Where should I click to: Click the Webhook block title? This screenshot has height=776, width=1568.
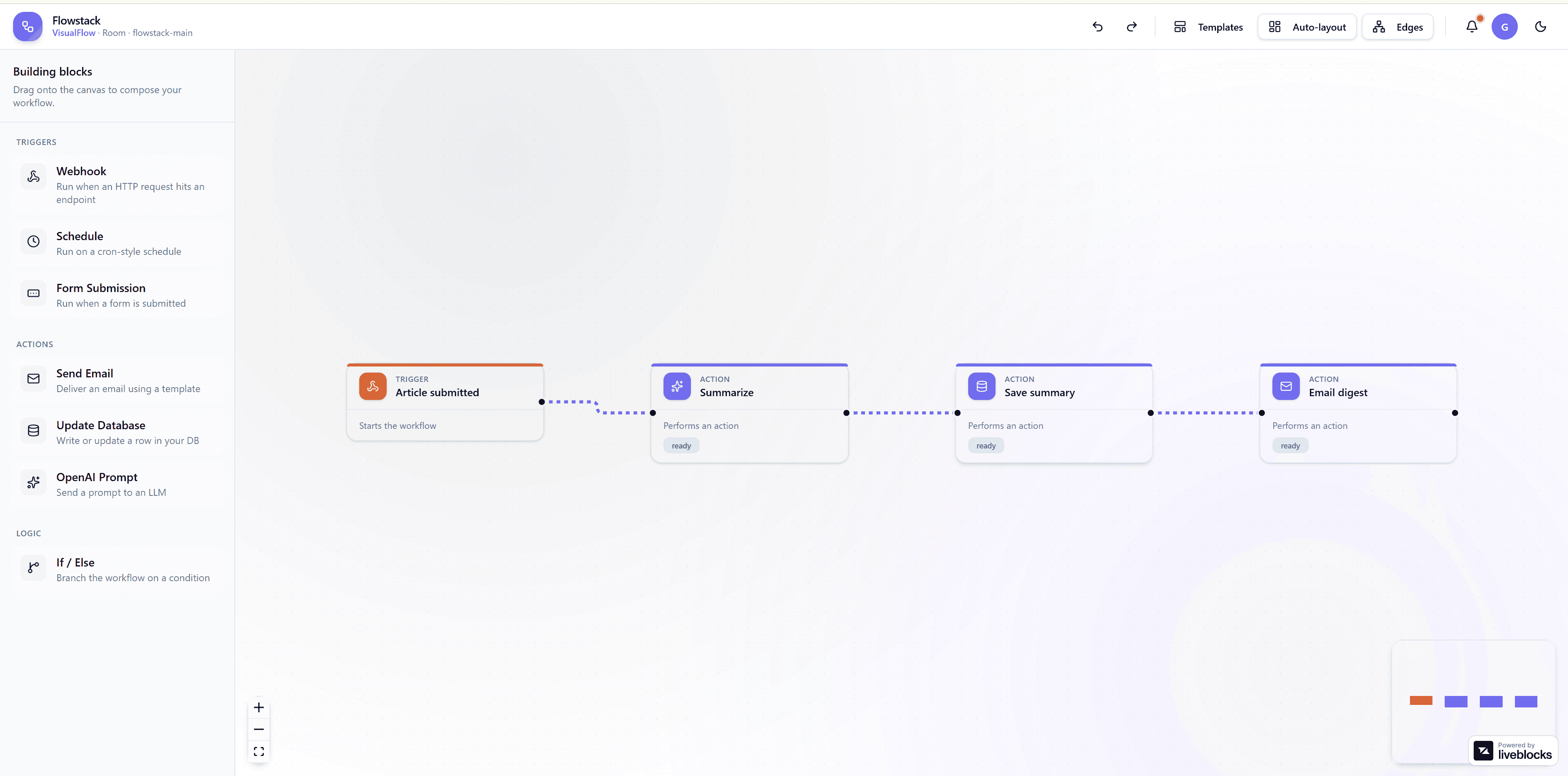81,171
